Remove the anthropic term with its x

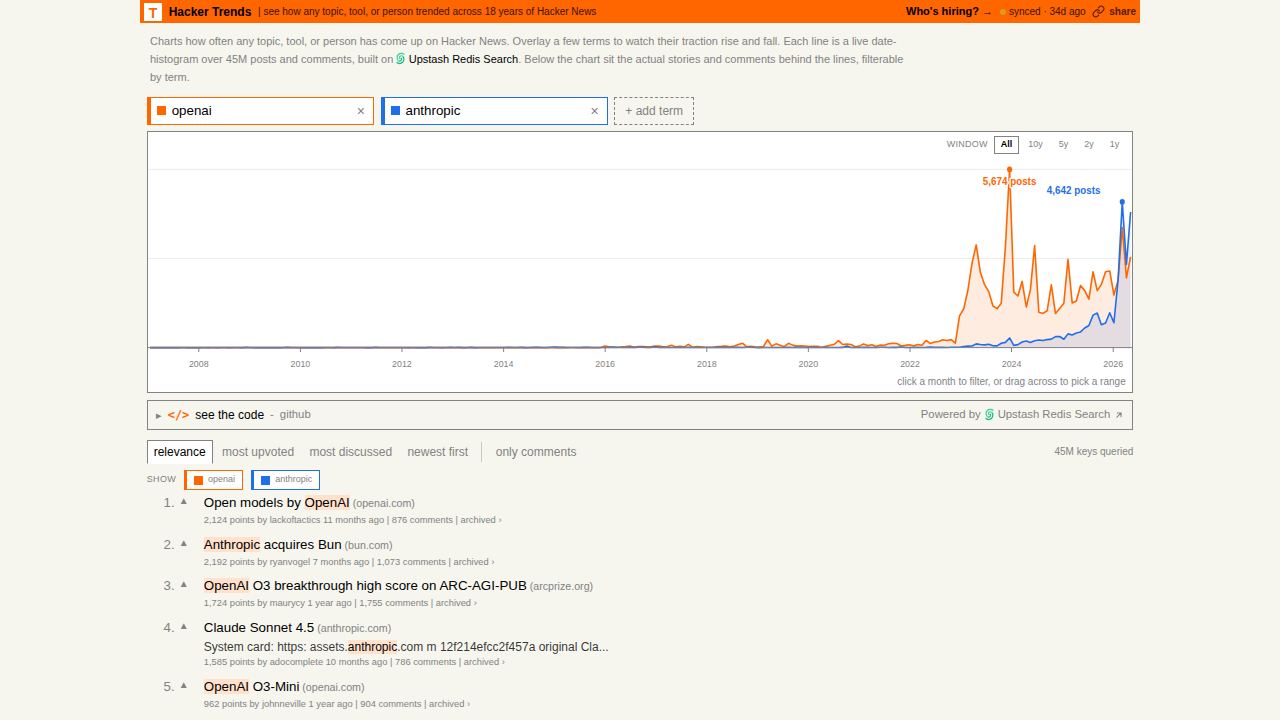(x=595, y=111)
